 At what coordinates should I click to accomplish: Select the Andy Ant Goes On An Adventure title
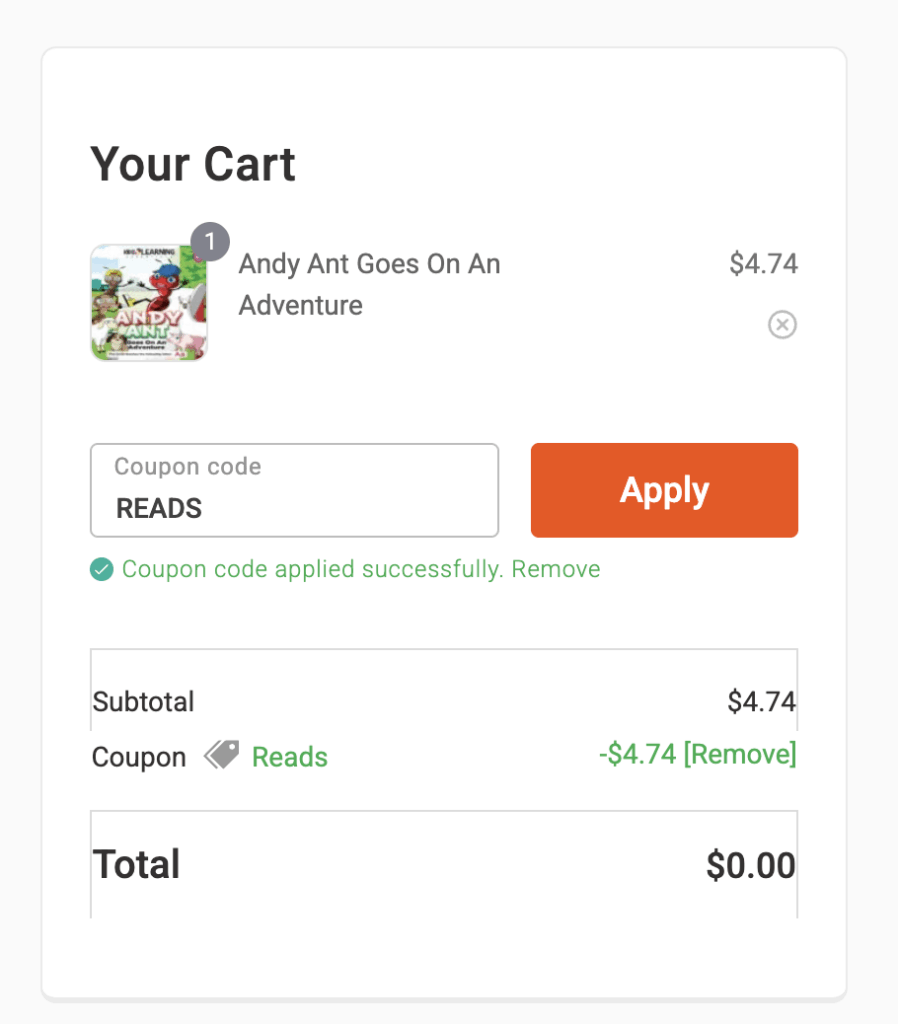pyautogui.click(x=369, y=285)
